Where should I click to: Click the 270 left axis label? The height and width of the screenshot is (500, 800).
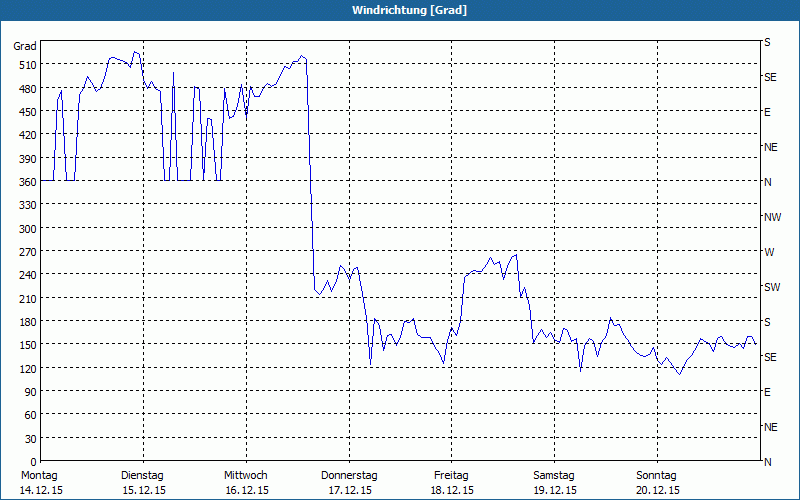(x=28, y=252)
